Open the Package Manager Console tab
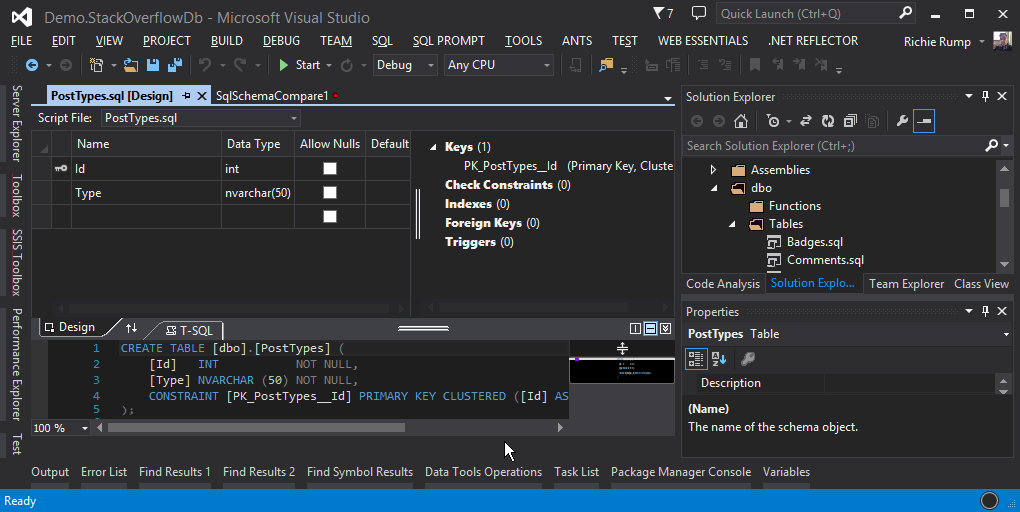 click(x=681, y=472)
